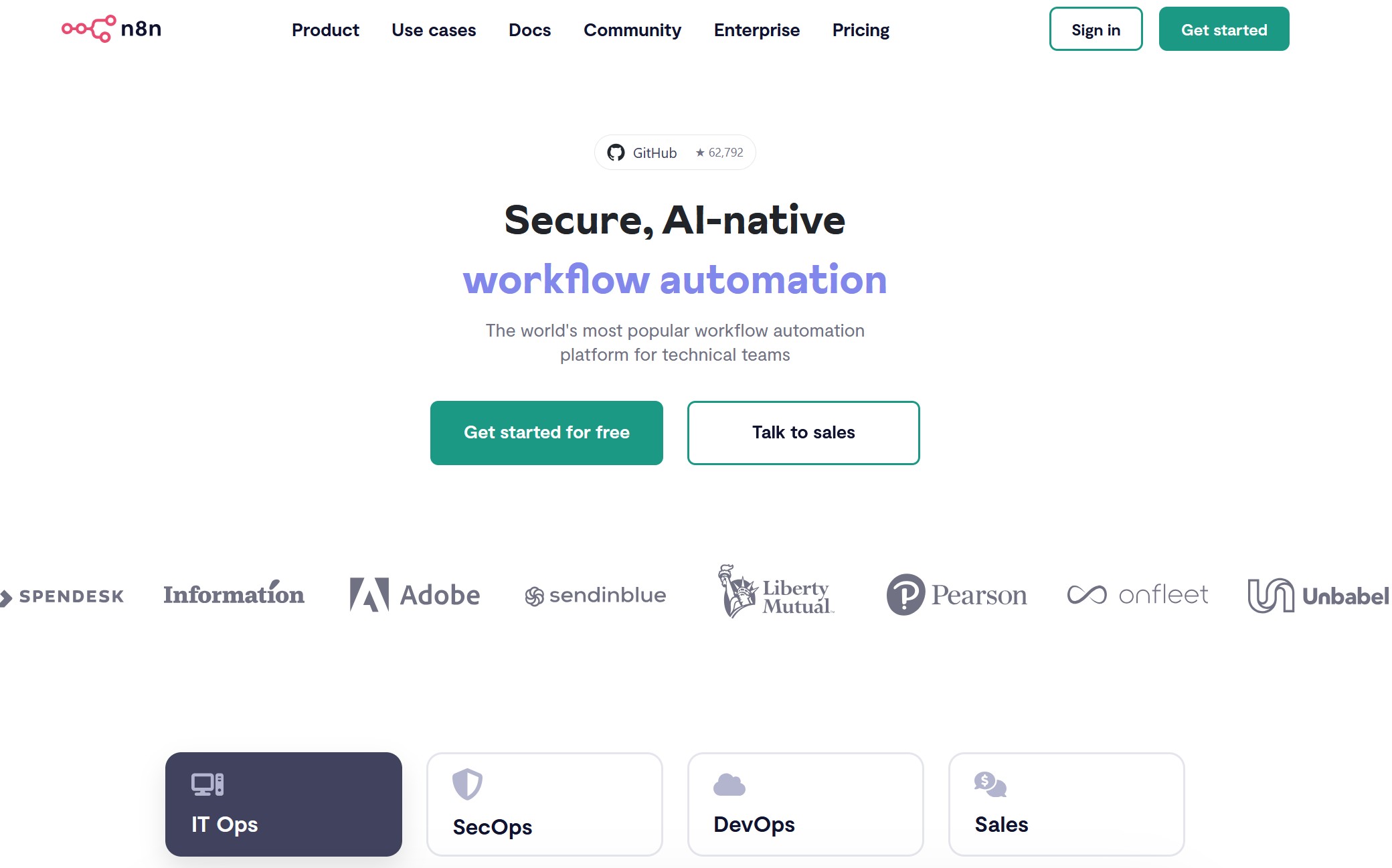
Task: Click the Pearson company logo
Action: 956,594
